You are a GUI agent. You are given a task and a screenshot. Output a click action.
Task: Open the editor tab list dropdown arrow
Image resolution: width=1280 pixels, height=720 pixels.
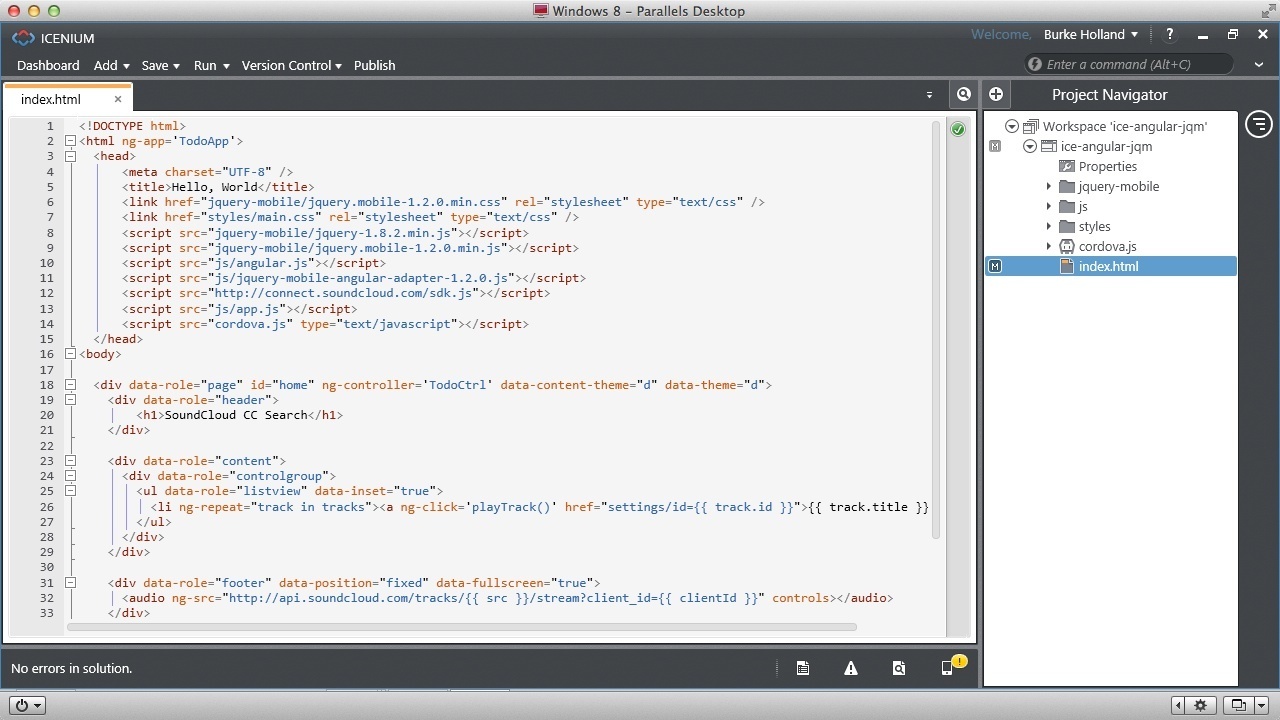pos(929,95)
